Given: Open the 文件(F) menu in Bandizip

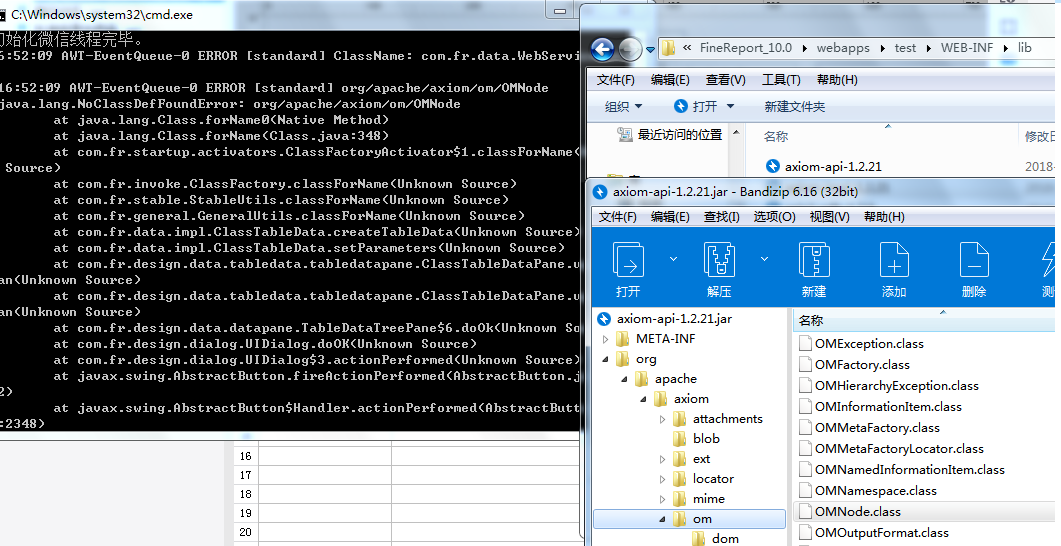Looking at the screenshot, I should (617, 217).
